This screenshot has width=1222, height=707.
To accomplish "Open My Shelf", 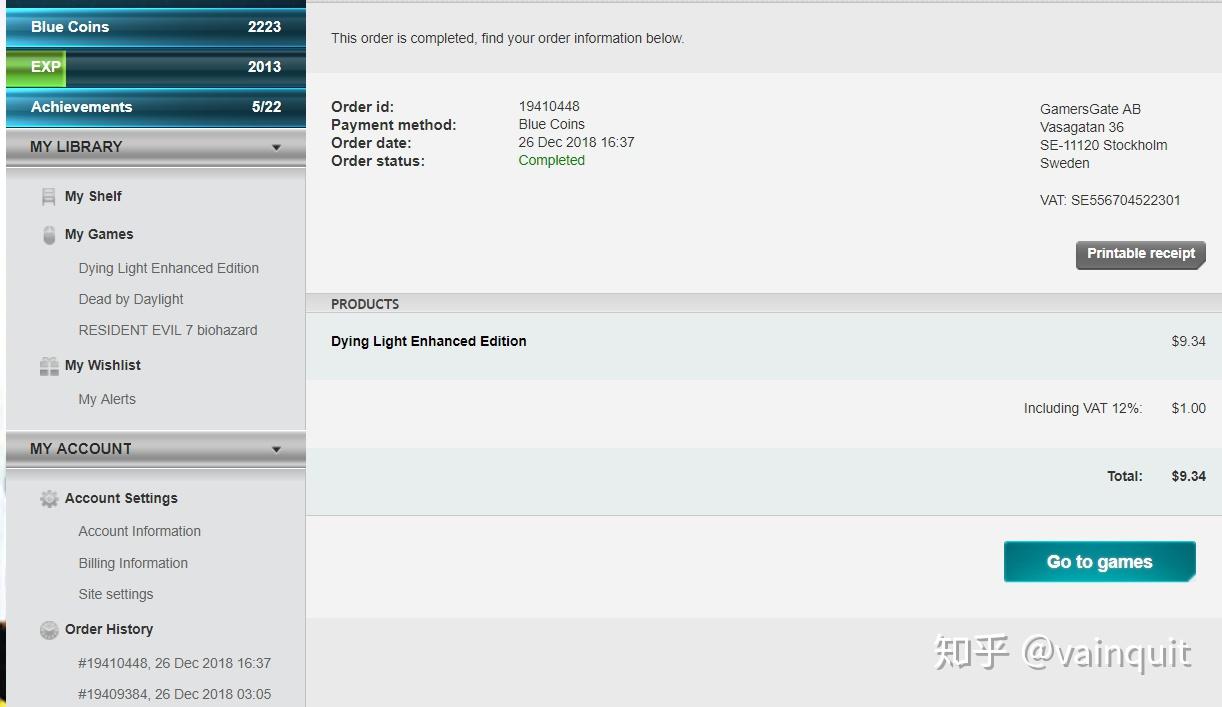I will coord(93,196).
